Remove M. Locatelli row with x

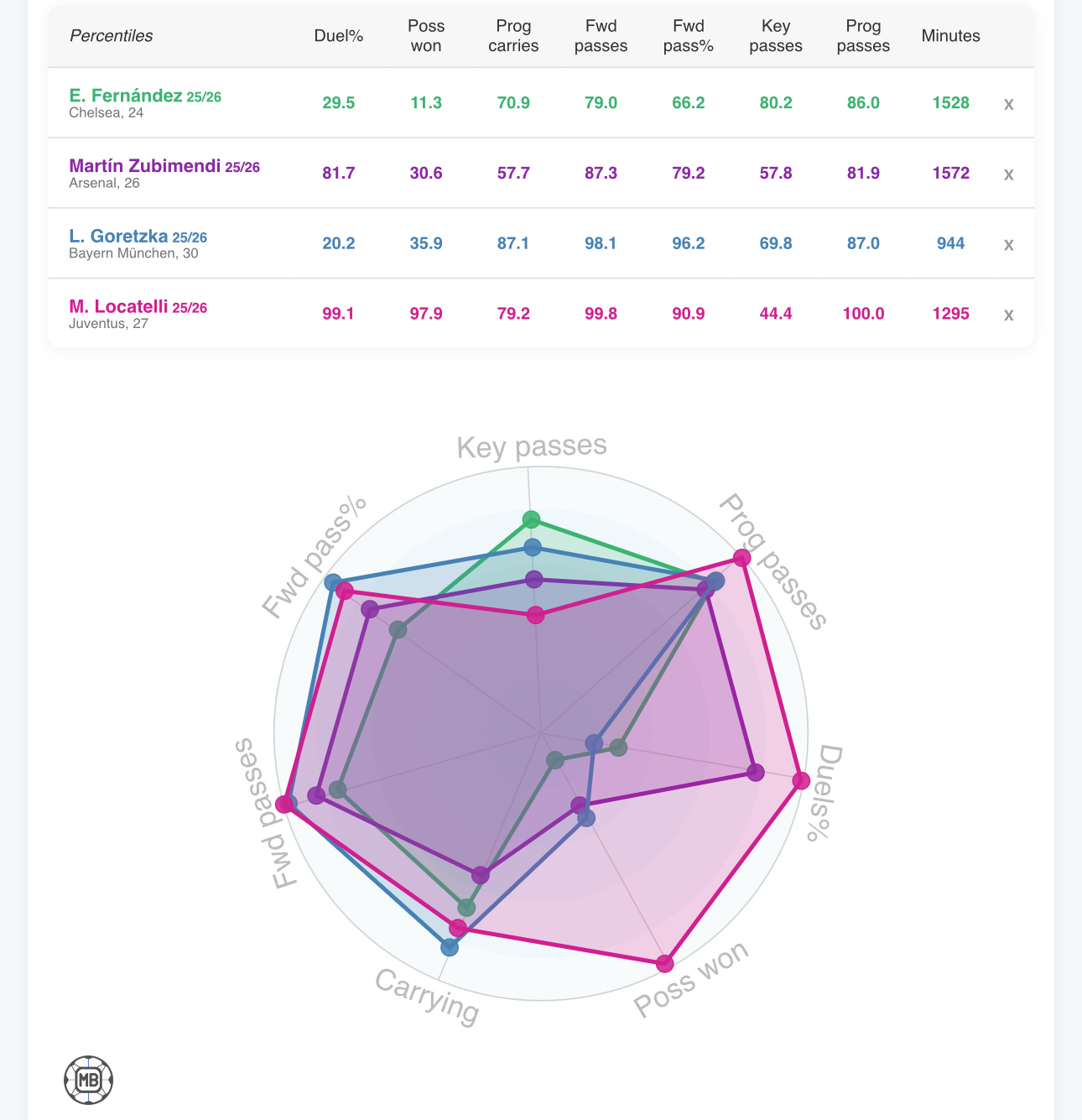(1008, 315)
